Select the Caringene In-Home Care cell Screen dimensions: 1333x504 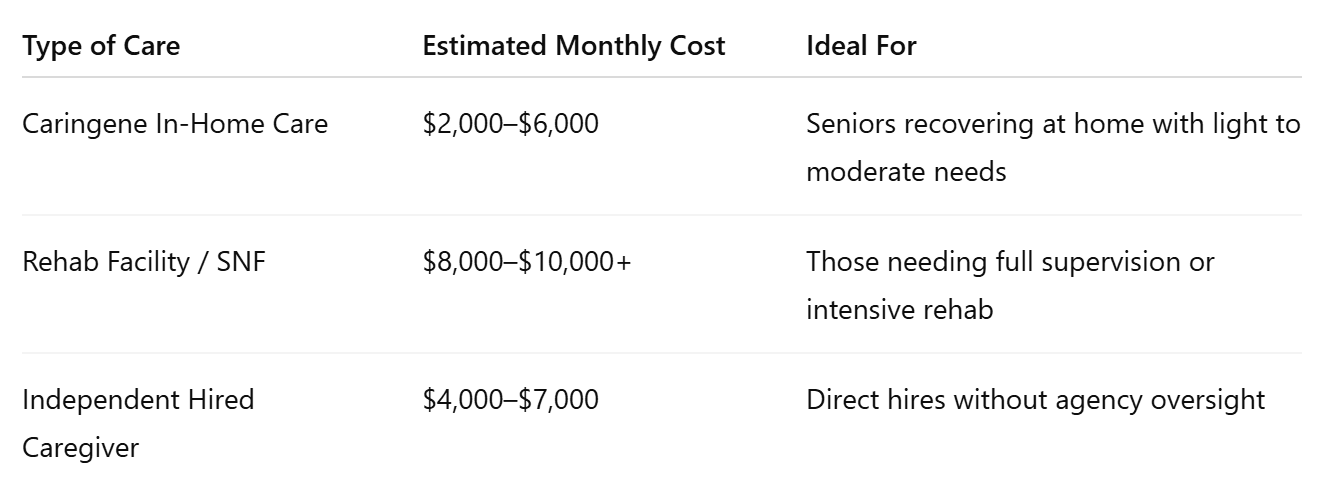(175, 125)
